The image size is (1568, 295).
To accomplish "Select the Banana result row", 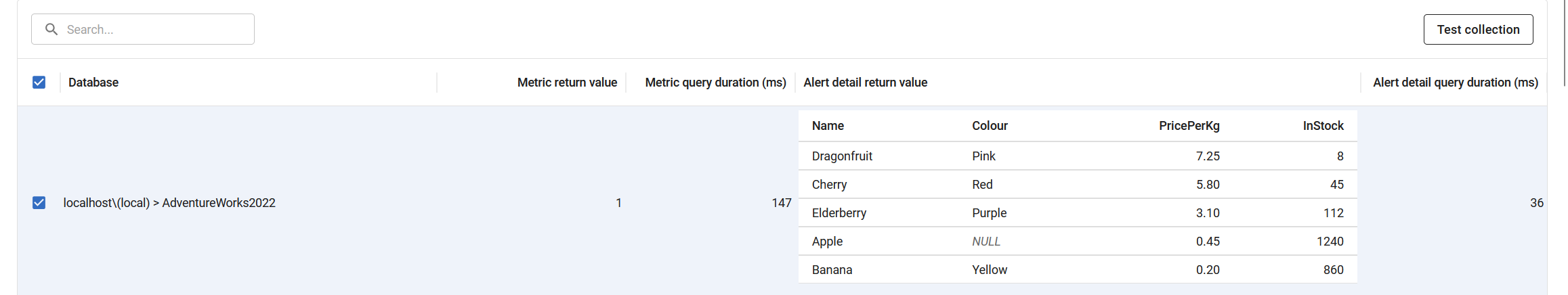I will click(1078, 270).
